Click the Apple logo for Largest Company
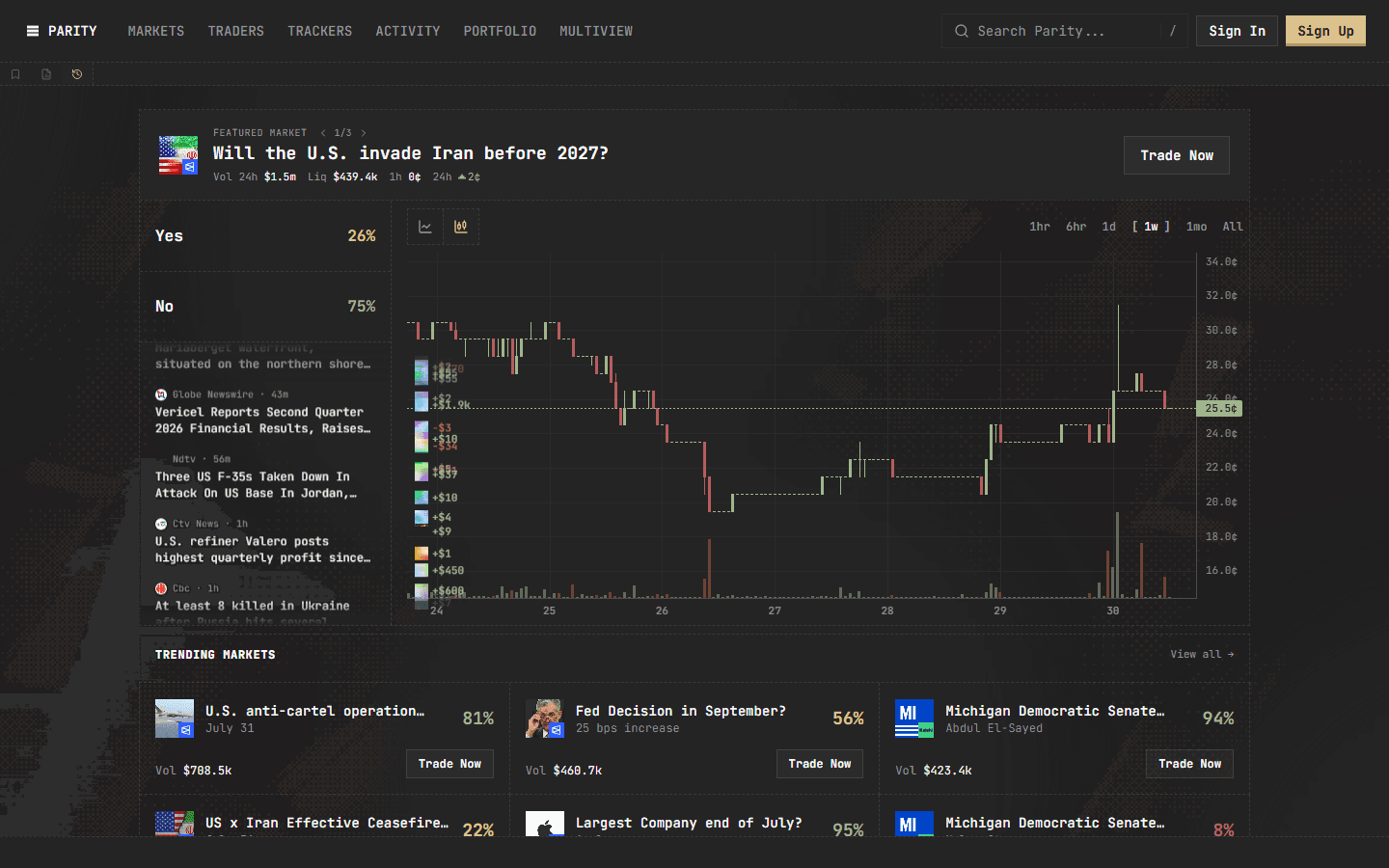The image size is (1389, 868). tap(545, 824)
